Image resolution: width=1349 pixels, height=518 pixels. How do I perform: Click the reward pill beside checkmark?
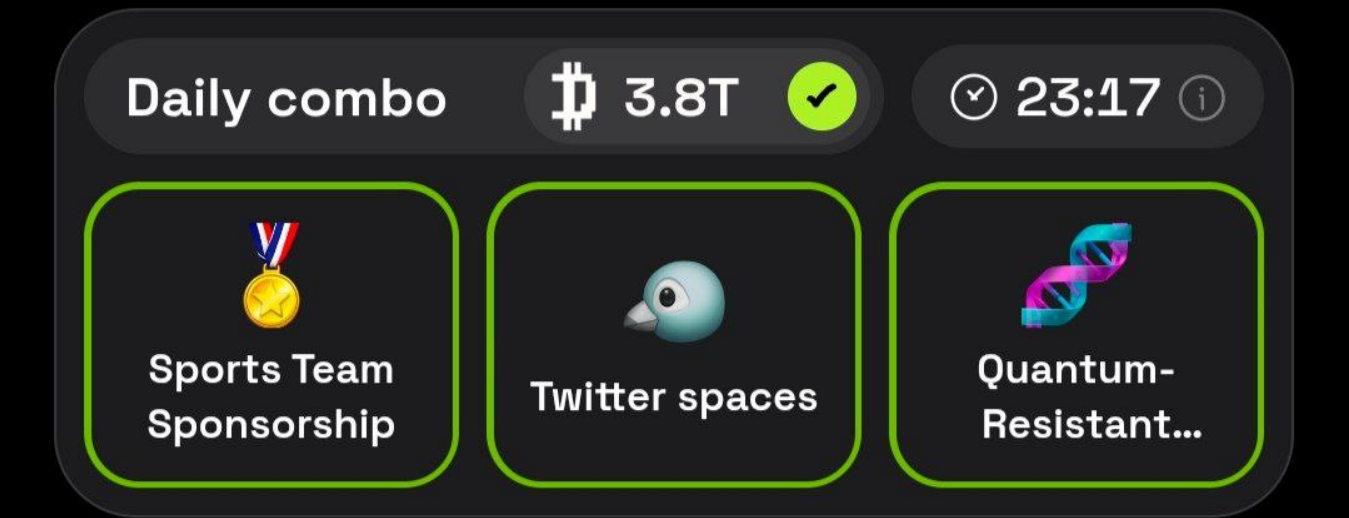coord(697,98)
